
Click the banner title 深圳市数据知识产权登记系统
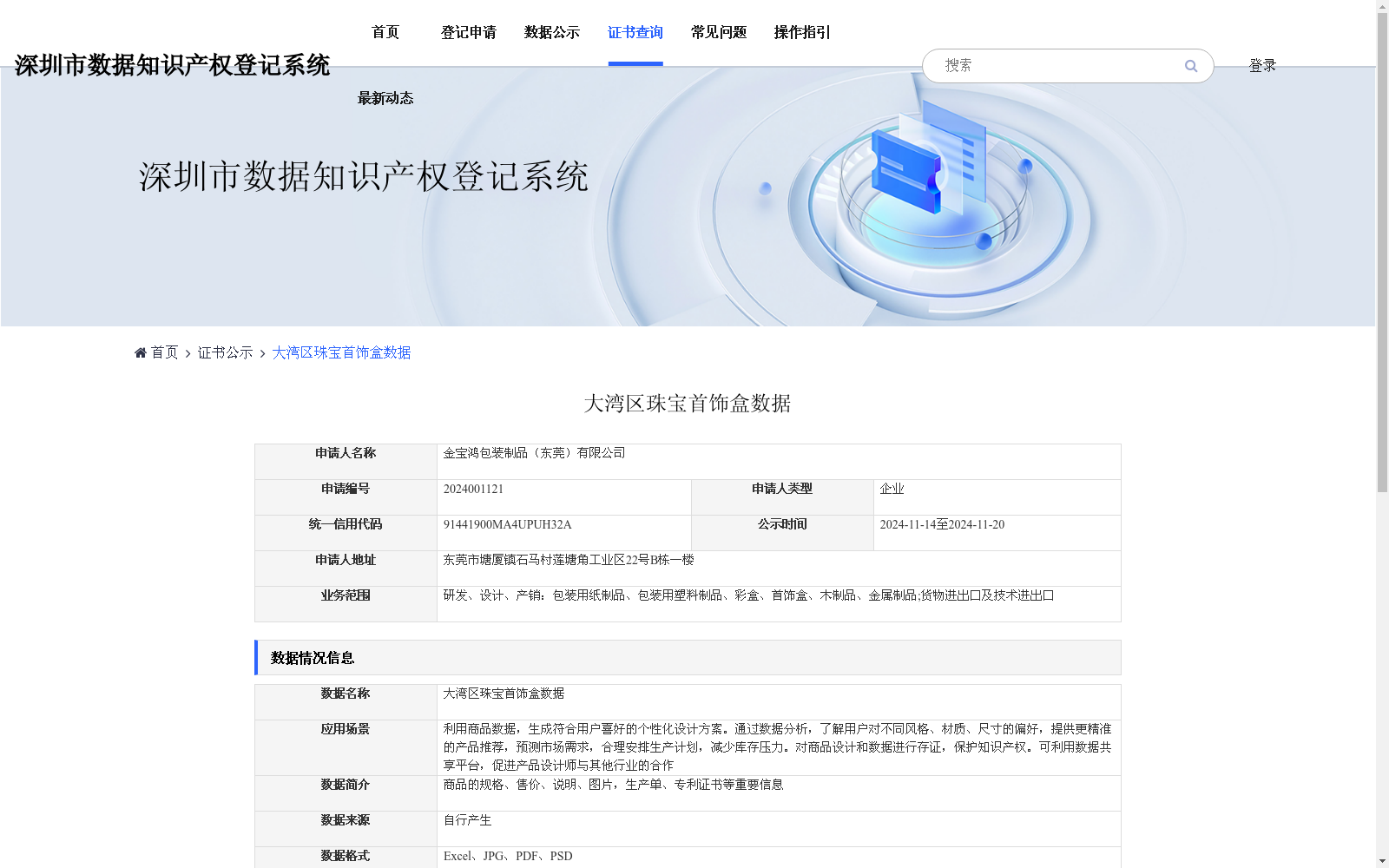(x=364, y=177)
